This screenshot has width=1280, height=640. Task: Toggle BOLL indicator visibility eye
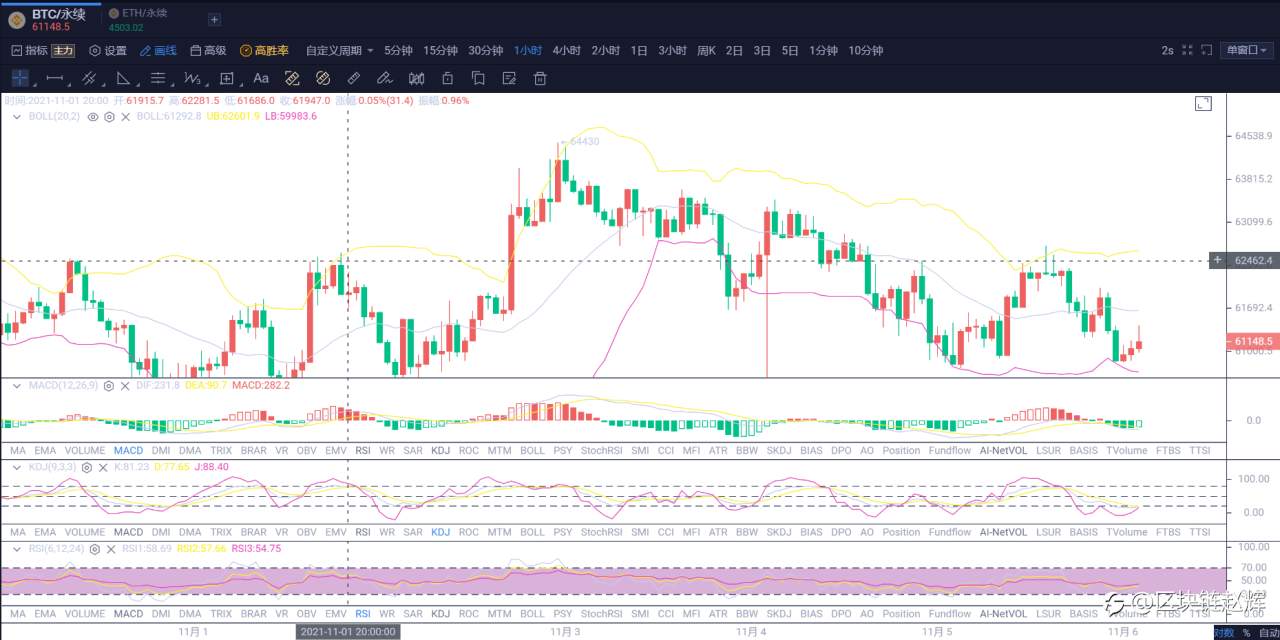93,117
